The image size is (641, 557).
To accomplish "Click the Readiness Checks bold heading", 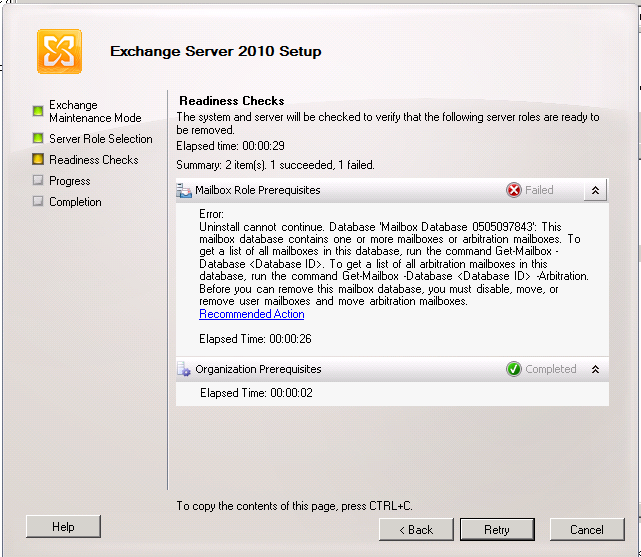I will point(232,101).
